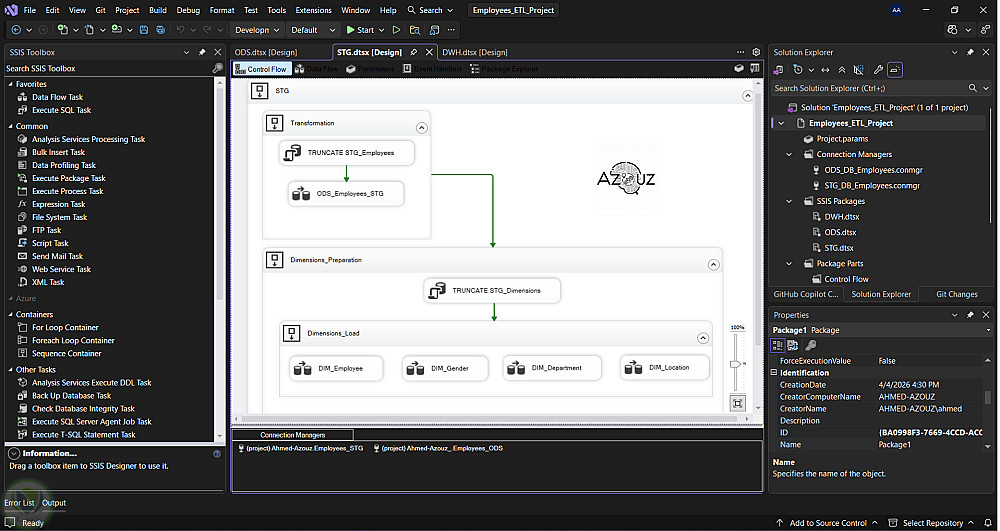Toggle Categorized view in Properties panel
The height and width of the screenshot is (531, 1000).
(778, 345)
